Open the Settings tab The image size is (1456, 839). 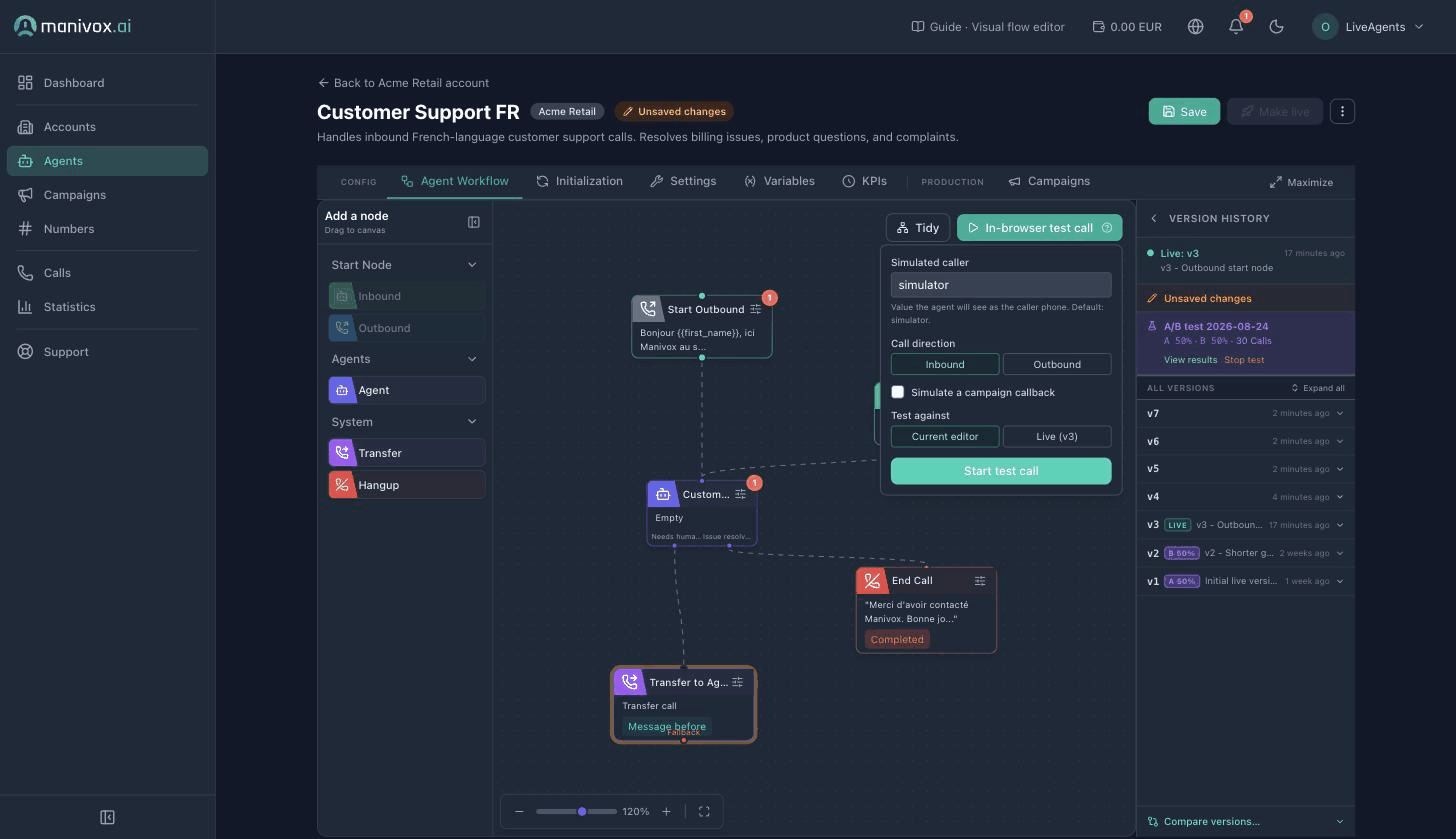(683, 181)
